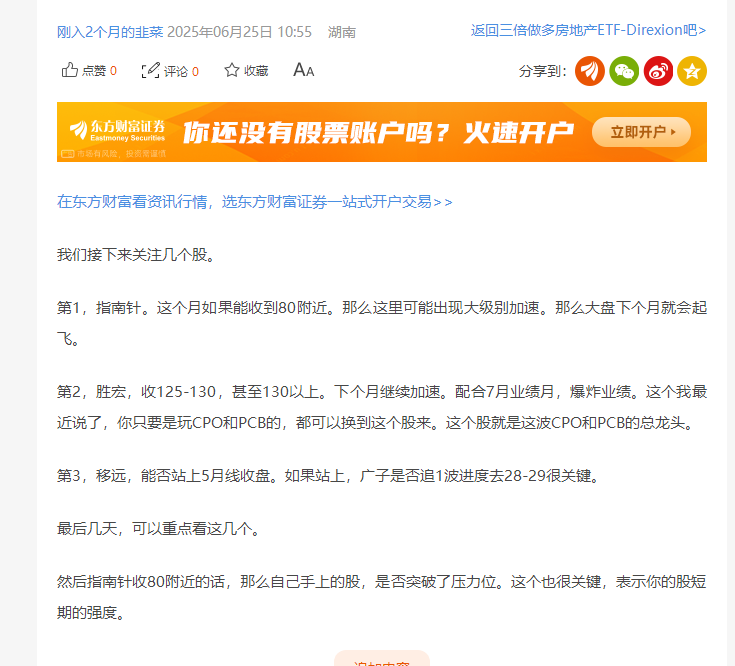Click the partially visible button at the bottom

(382, 658)
